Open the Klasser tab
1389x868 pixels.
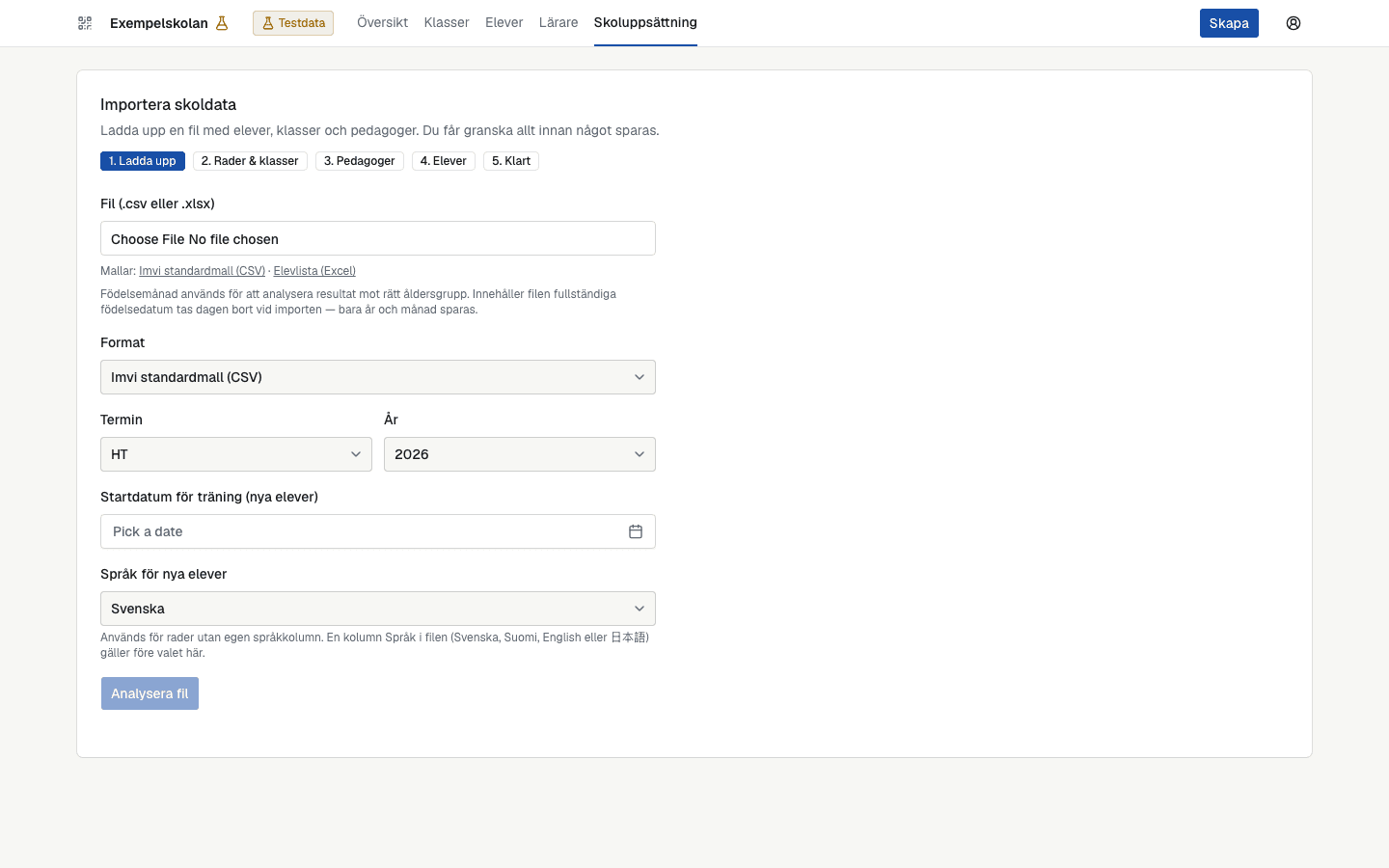coord(447,22)
